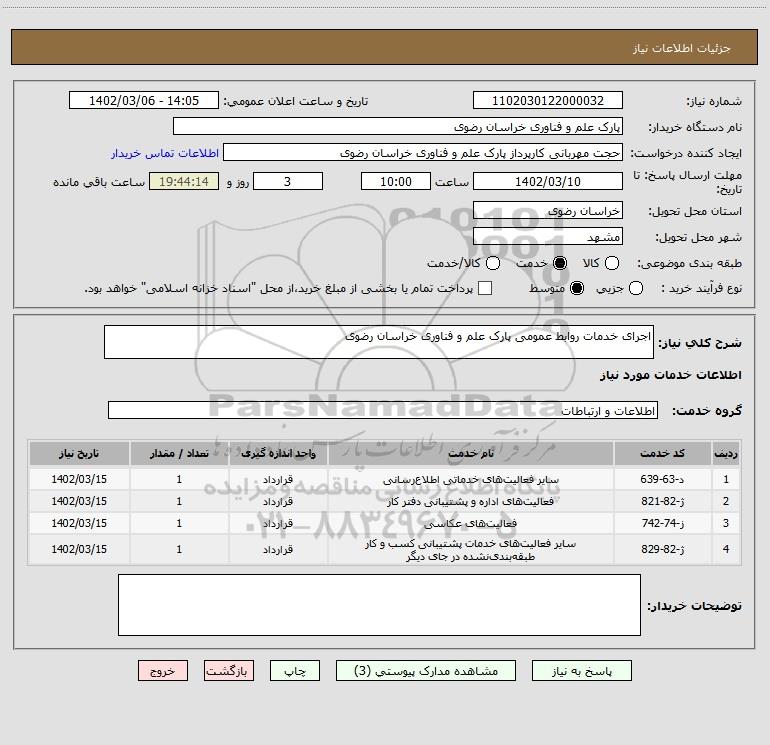Click the بازگشت back button

229,671
